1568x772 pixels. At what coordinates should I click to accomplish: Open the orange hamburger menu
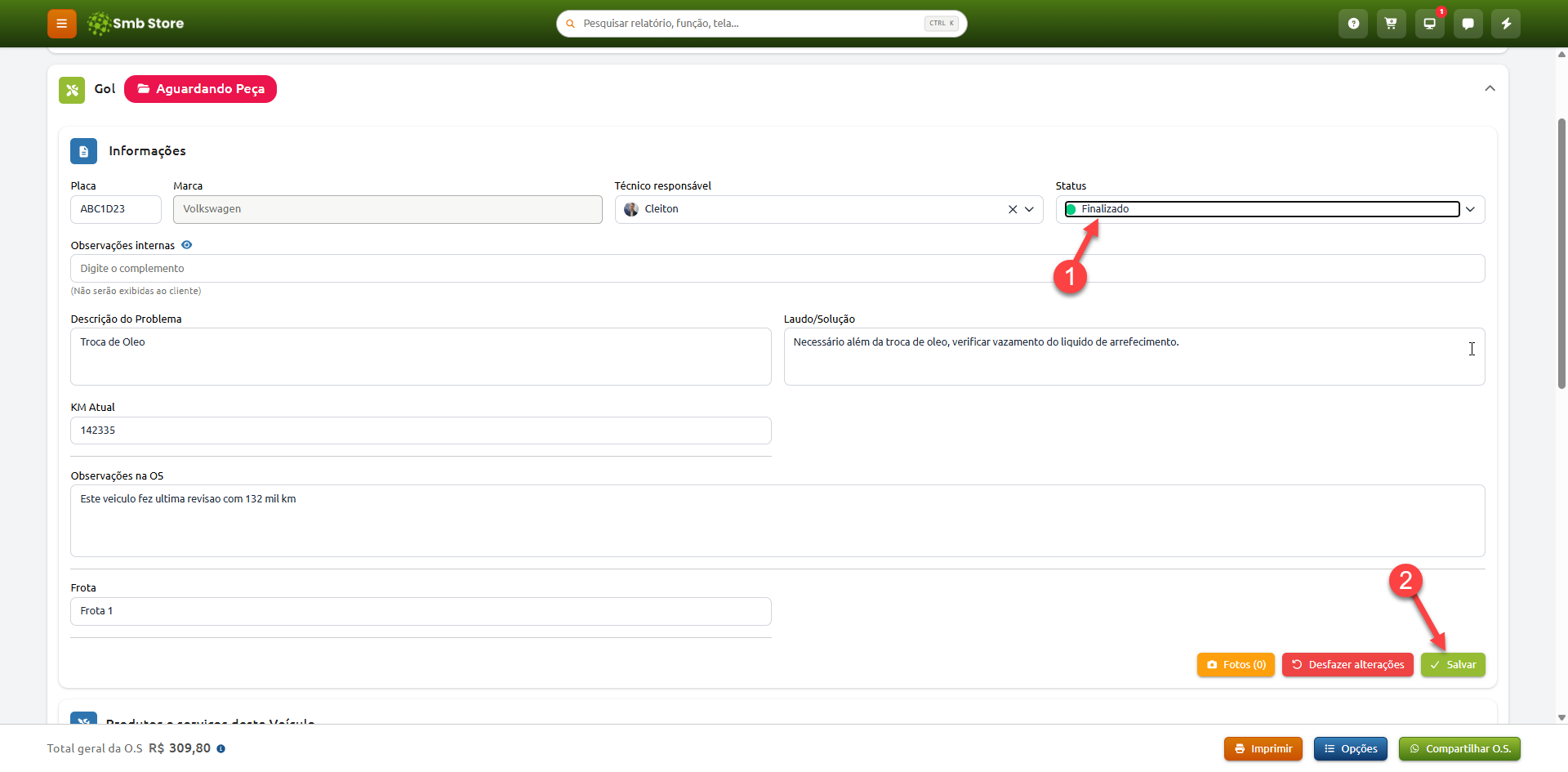[61, 24]
